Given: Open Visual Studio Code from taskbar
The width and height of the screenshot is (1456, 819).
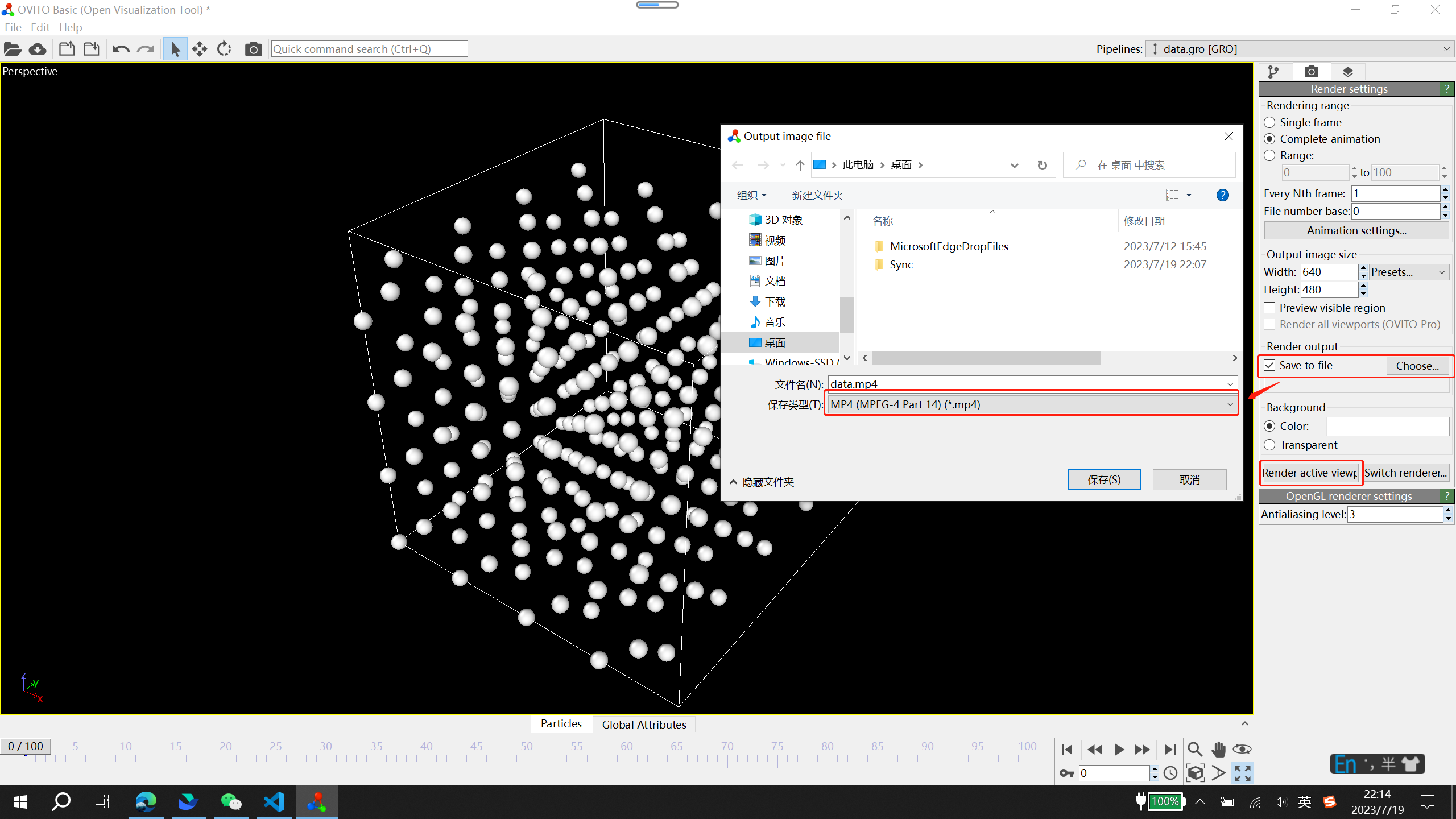Looking at the screenshot, I should click(274, 802).
